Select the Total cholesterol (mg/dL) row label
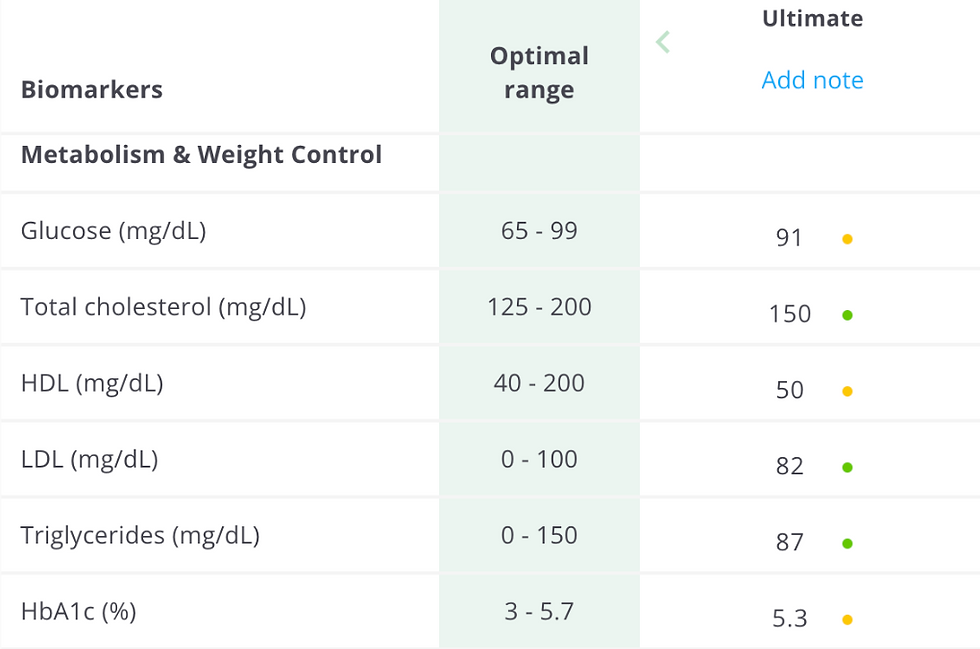The image size is (980, 649). (x=164, y=307)
